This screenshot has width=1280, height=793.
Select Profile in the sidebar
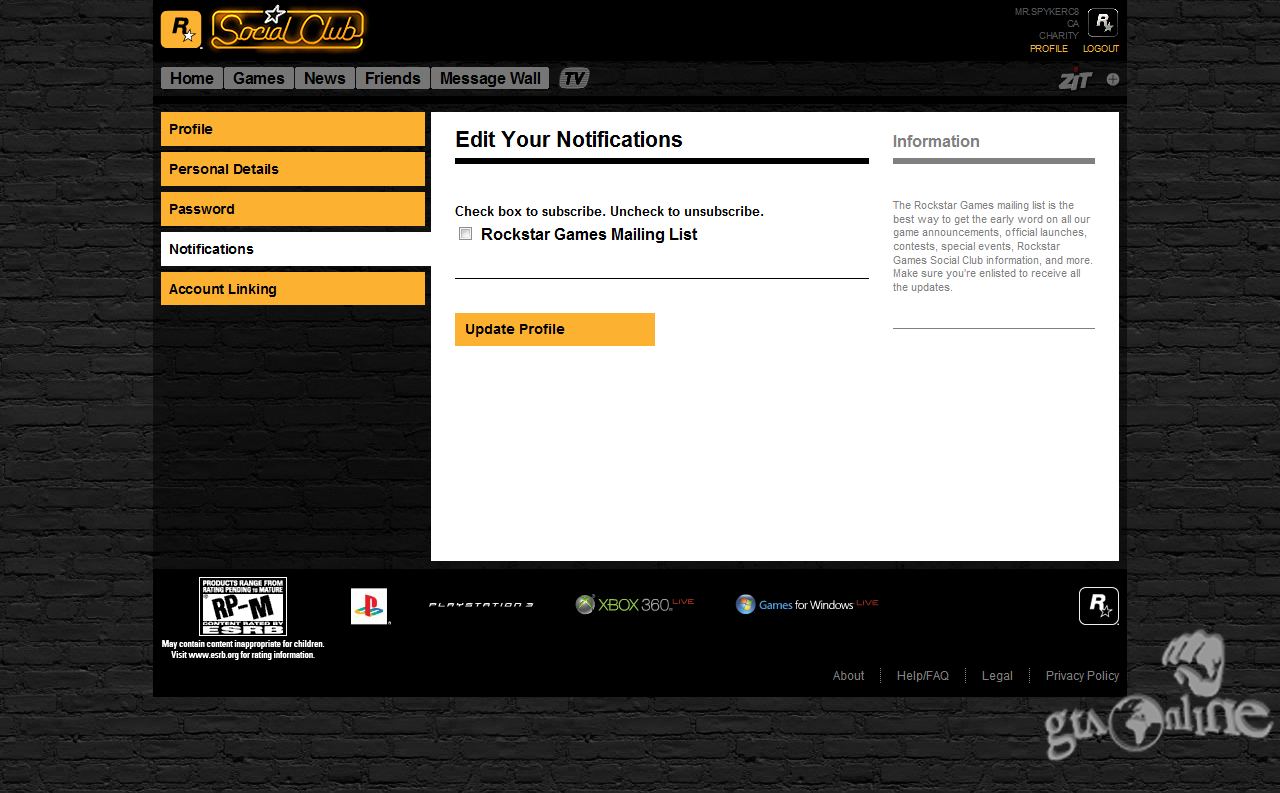point(293,129)
